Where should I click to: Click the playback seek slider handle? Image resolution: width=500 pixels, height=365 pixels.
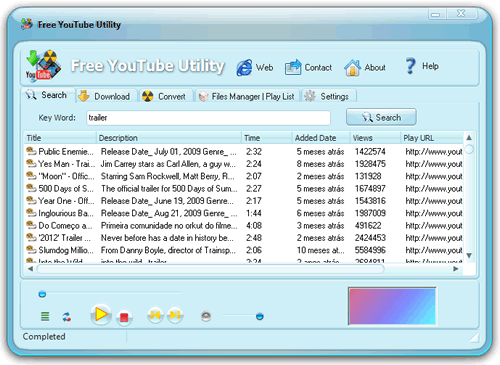click(x=42, y=294)
